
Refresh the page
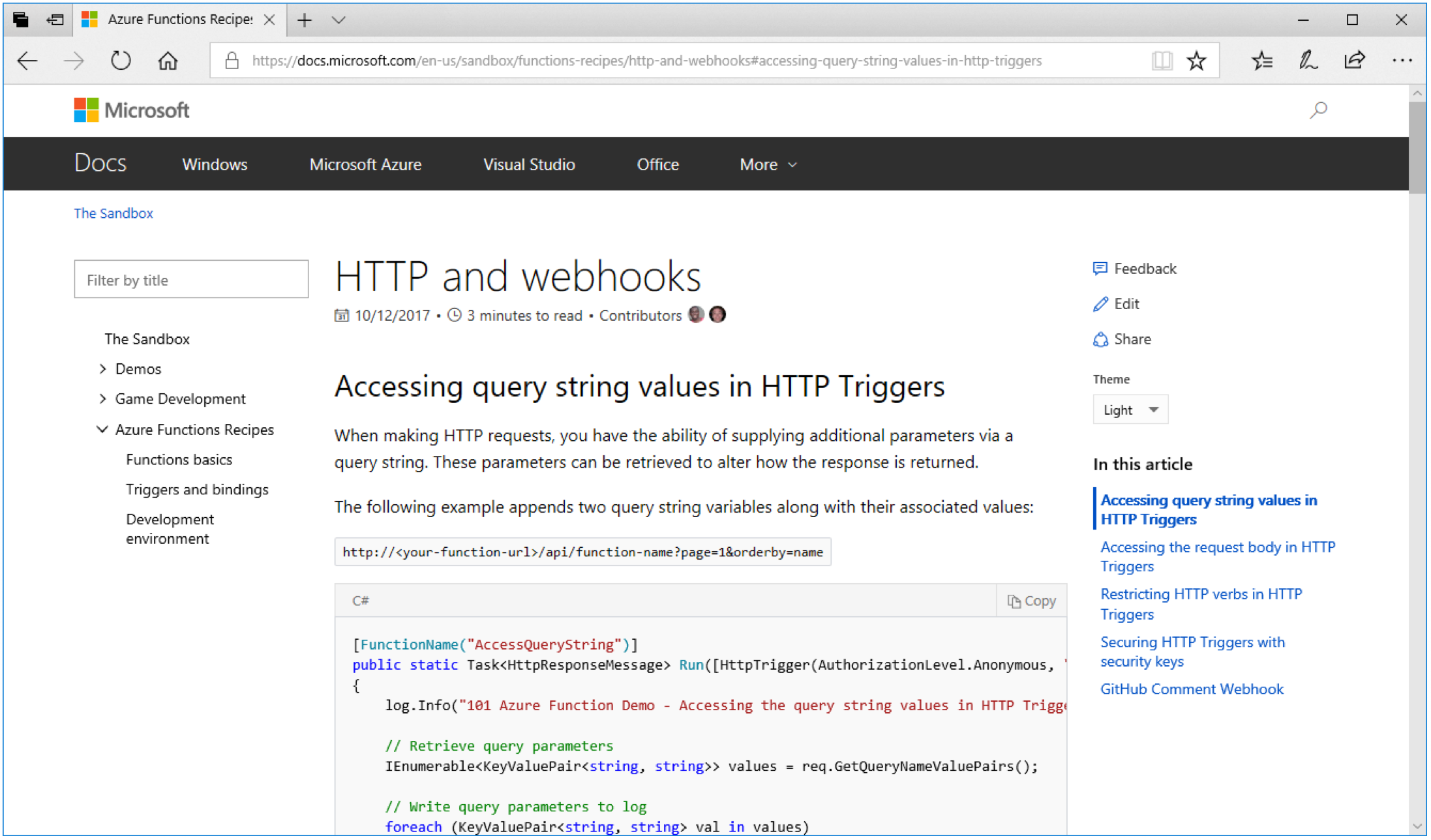(x=121, y=61)
